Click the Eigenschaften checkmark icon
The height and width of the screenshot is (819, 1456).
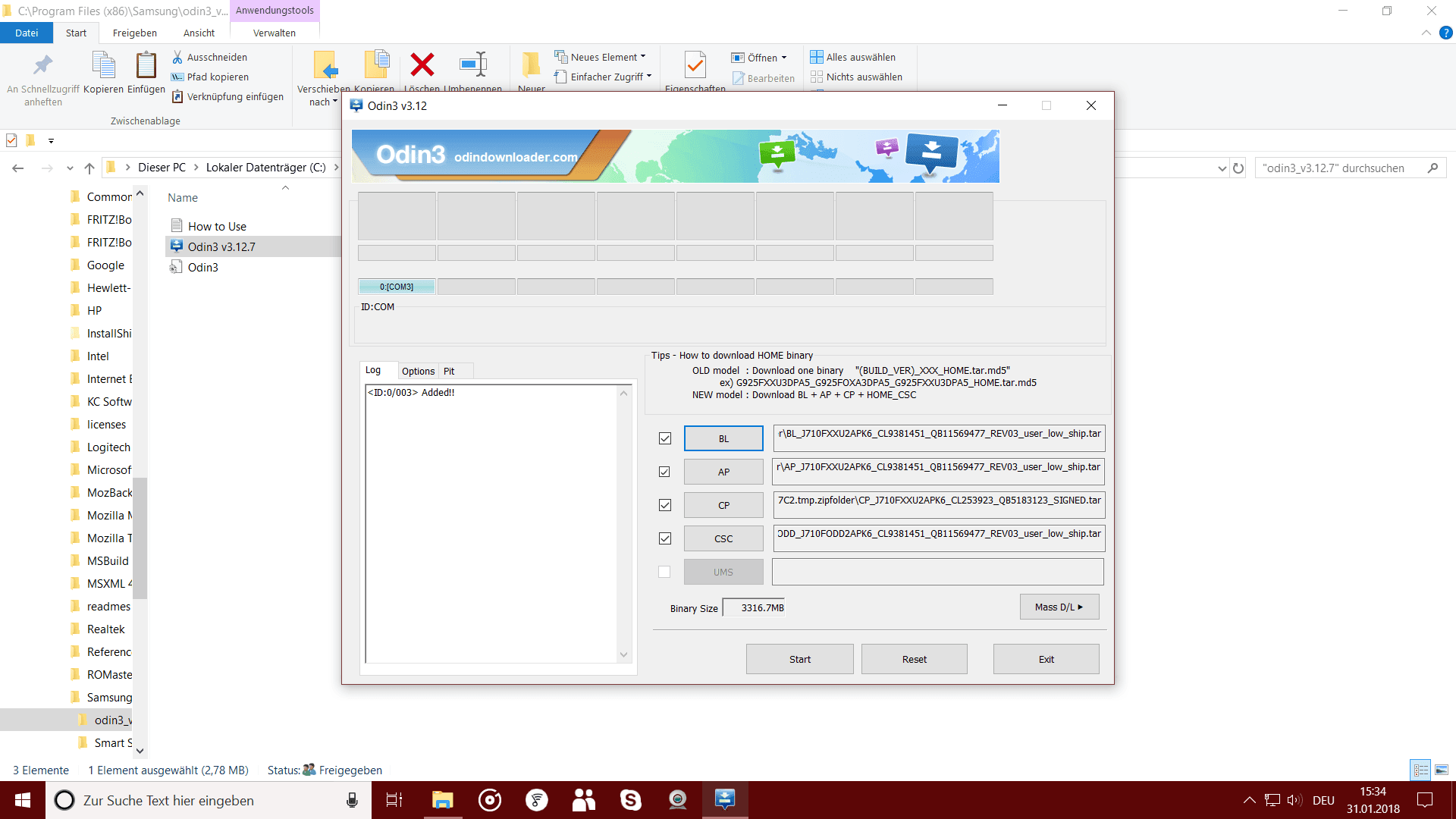pyautogui.click(x=695, y=65)
